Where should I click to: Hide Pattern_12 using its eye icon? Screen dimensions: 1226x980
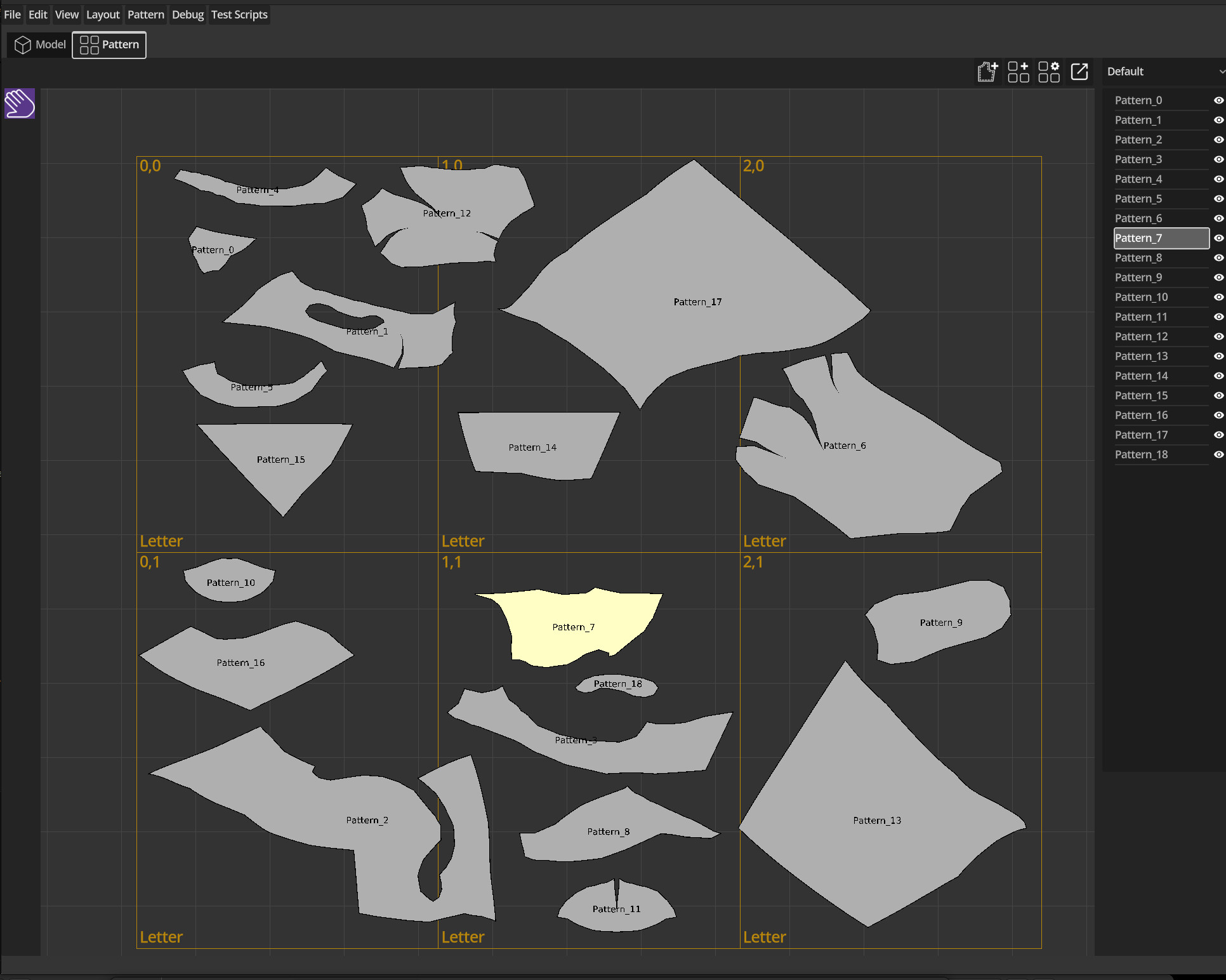pyautogui.click(x=1218, y=336)
